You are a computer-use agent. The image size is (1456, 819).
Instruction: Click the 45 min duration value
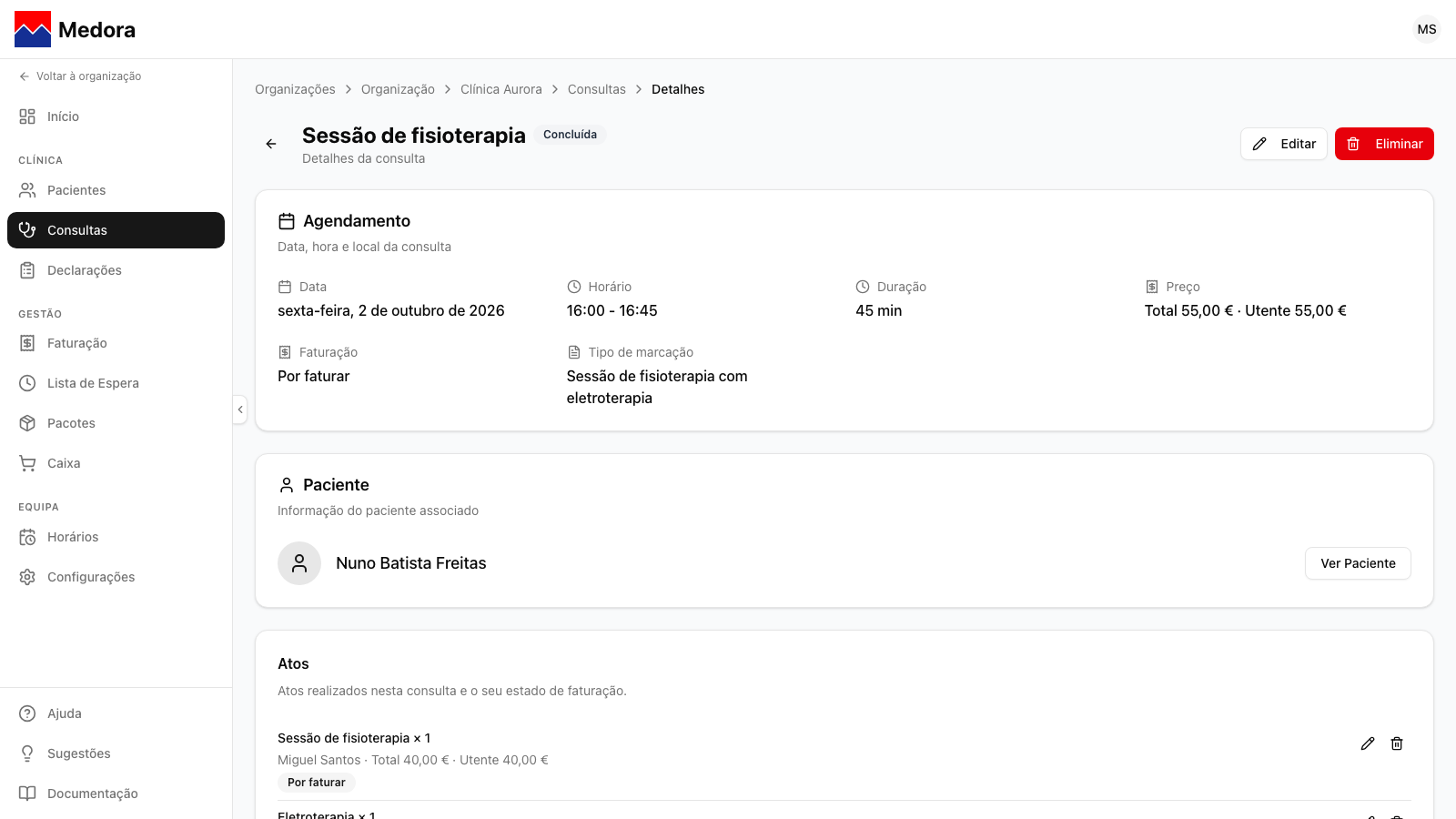tap(879, 310)
